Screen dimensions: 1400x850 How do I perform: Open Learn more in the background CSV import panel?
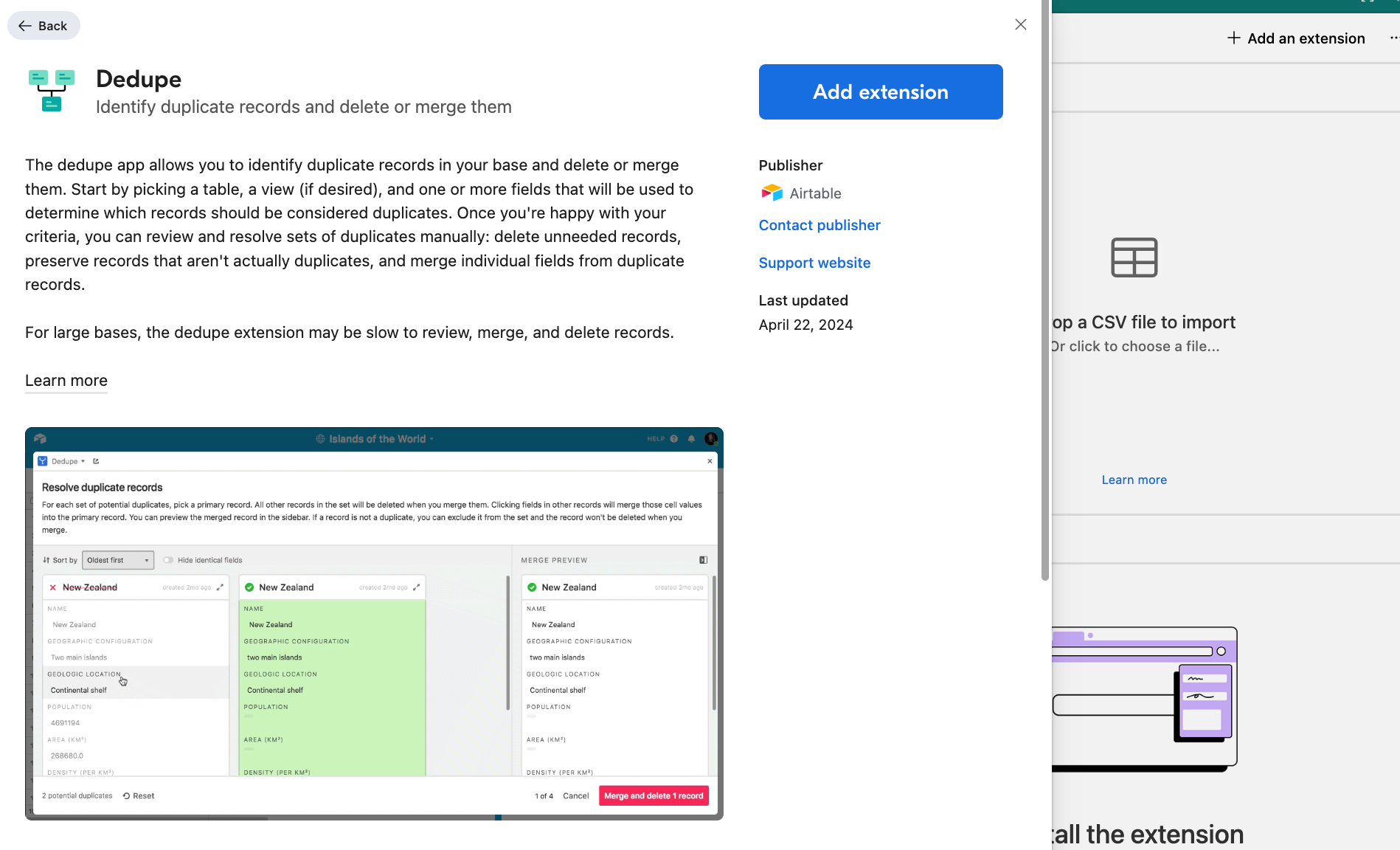click(x=1134, y=480)
